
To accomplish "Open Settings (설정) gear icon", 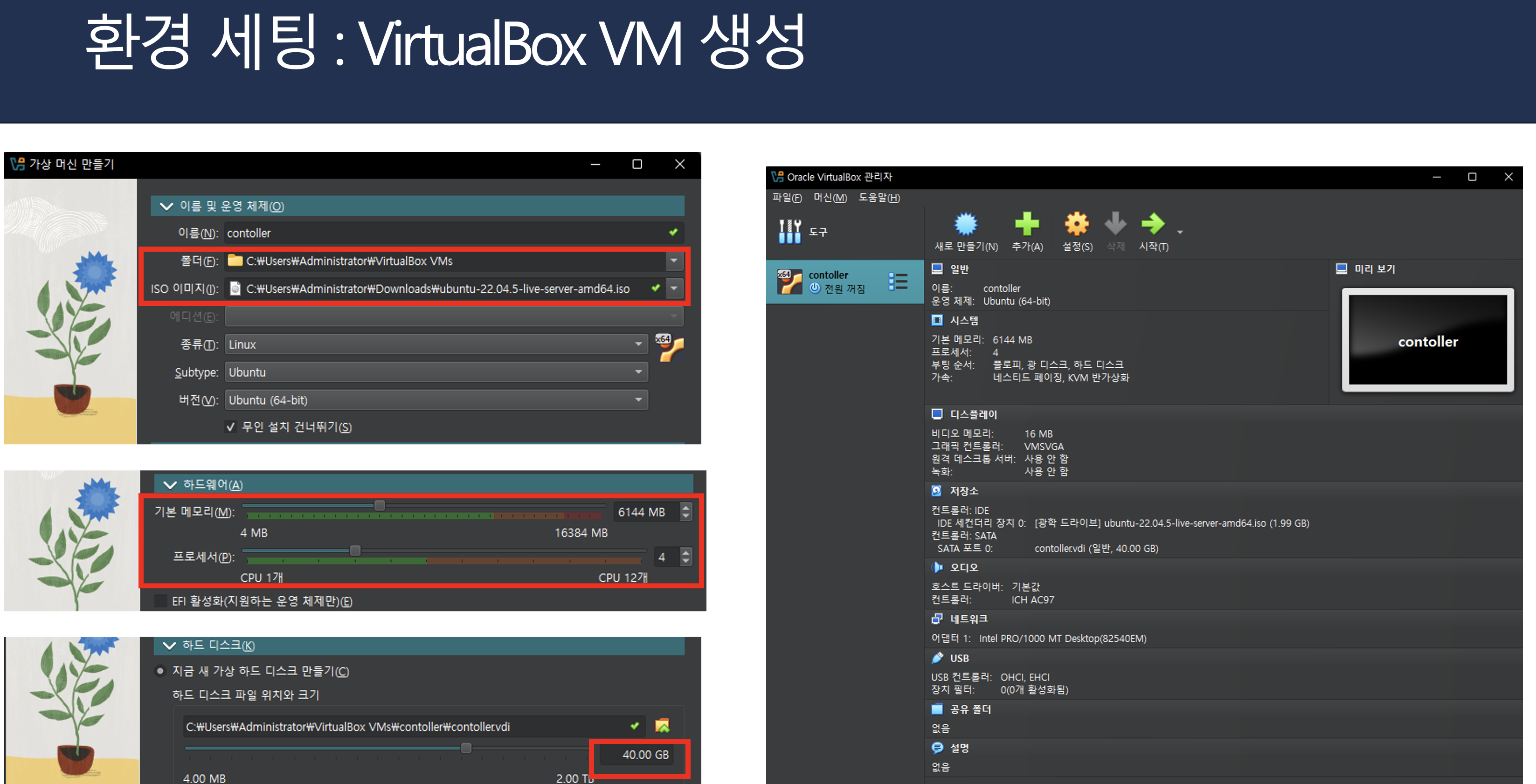I will [x=1077, y=225].
